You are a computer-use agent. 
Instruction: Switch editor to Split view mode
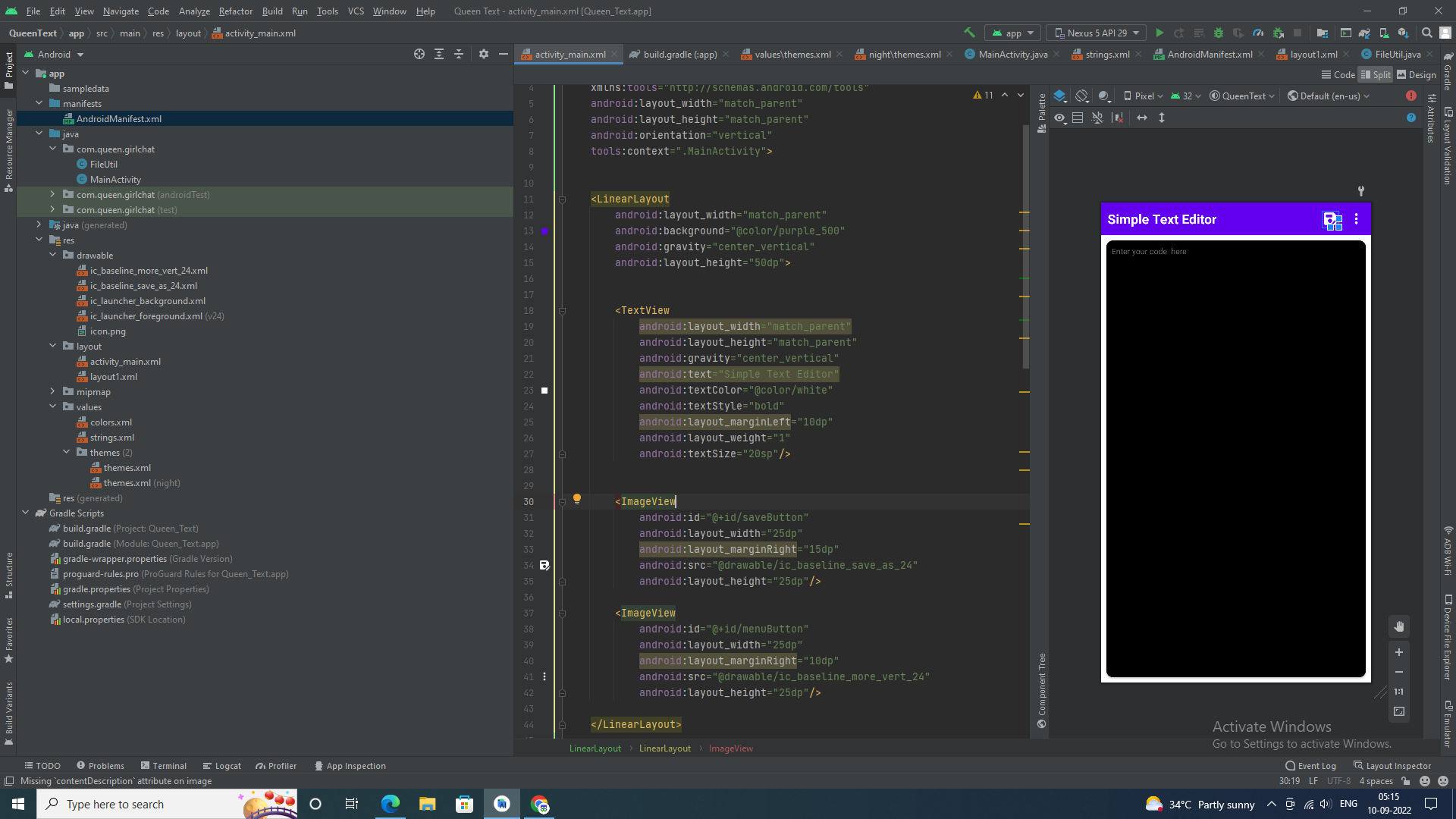click(x=1376, y=75)
